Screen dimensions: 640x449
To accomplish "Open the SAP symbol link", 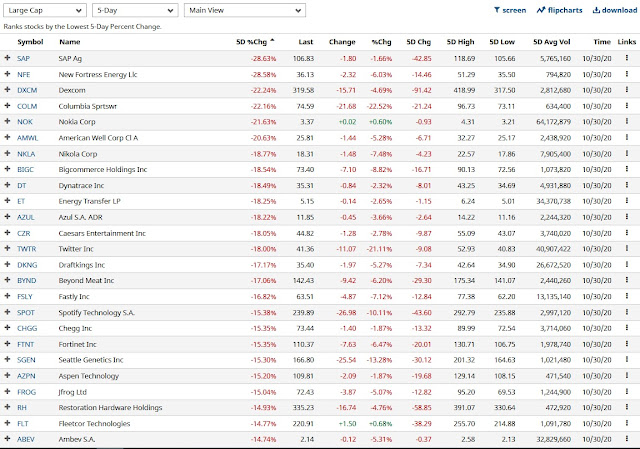I will pyautogui.click(x=23, y=58).
